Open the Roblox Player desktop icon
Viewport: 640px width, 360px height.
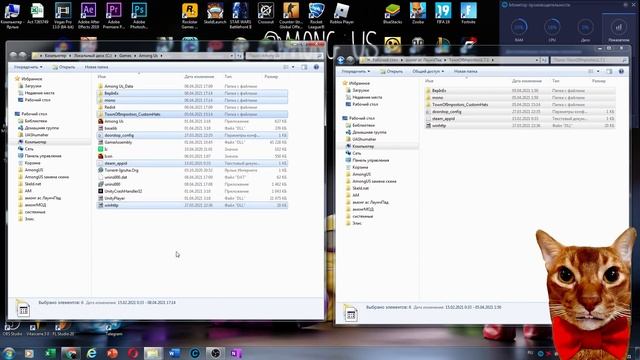point(342,13)
